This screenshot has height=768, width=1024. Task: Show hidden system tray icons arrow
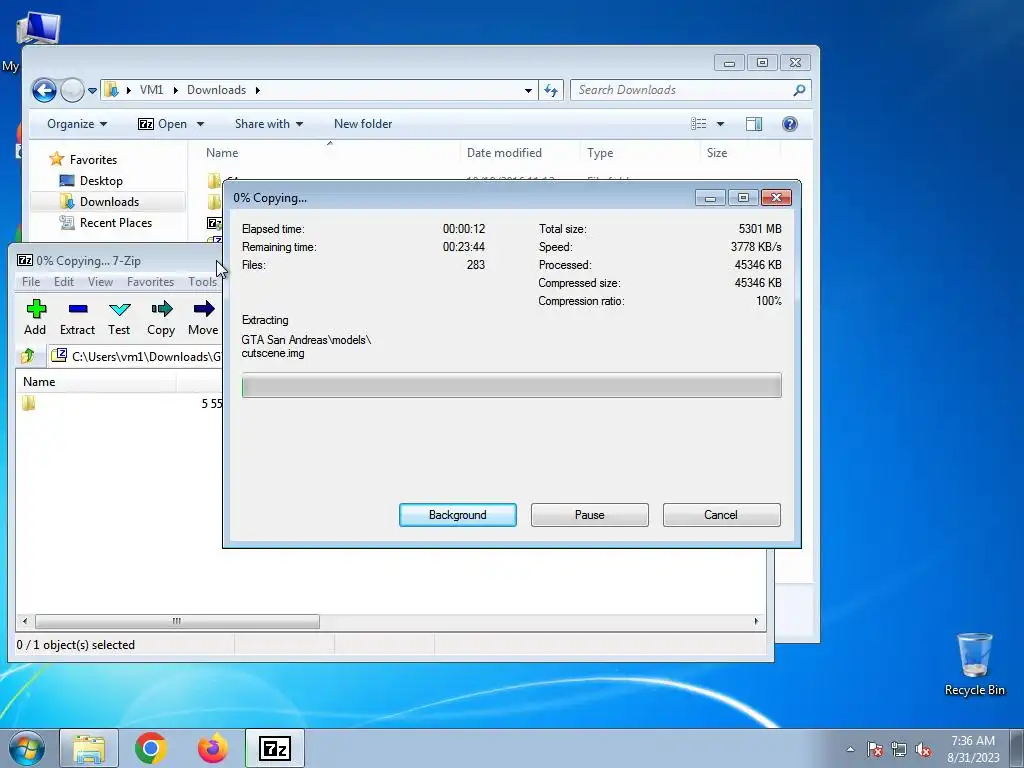pyautogui.click(x=850, y=749)
